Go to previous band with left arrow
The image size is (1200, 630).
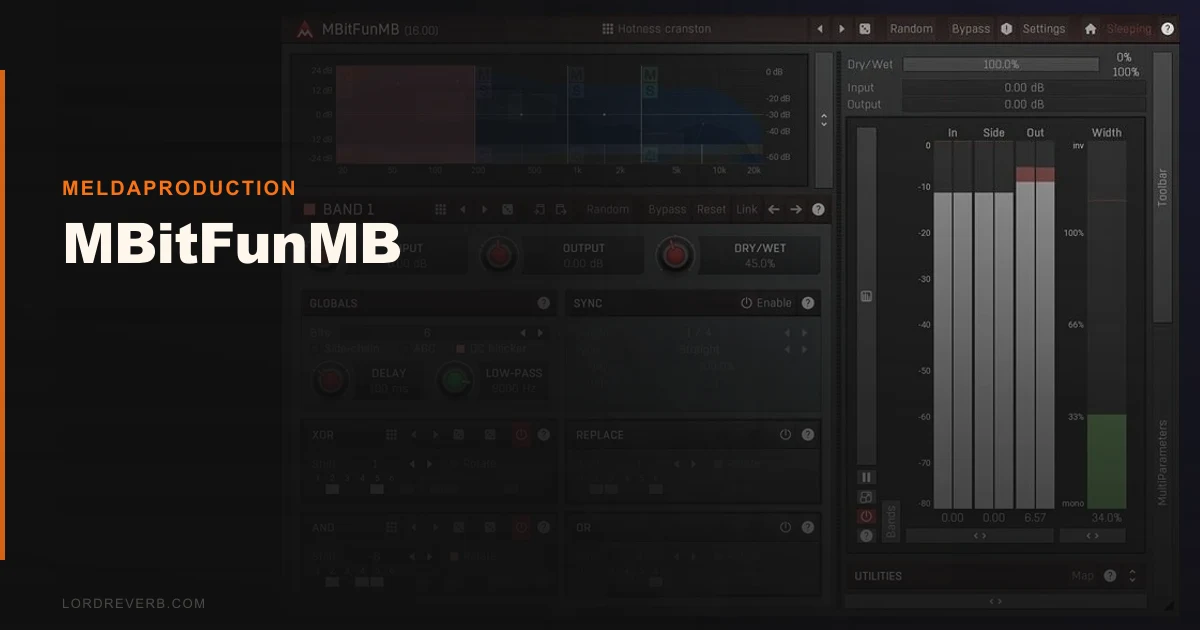(x=774, y=209)
